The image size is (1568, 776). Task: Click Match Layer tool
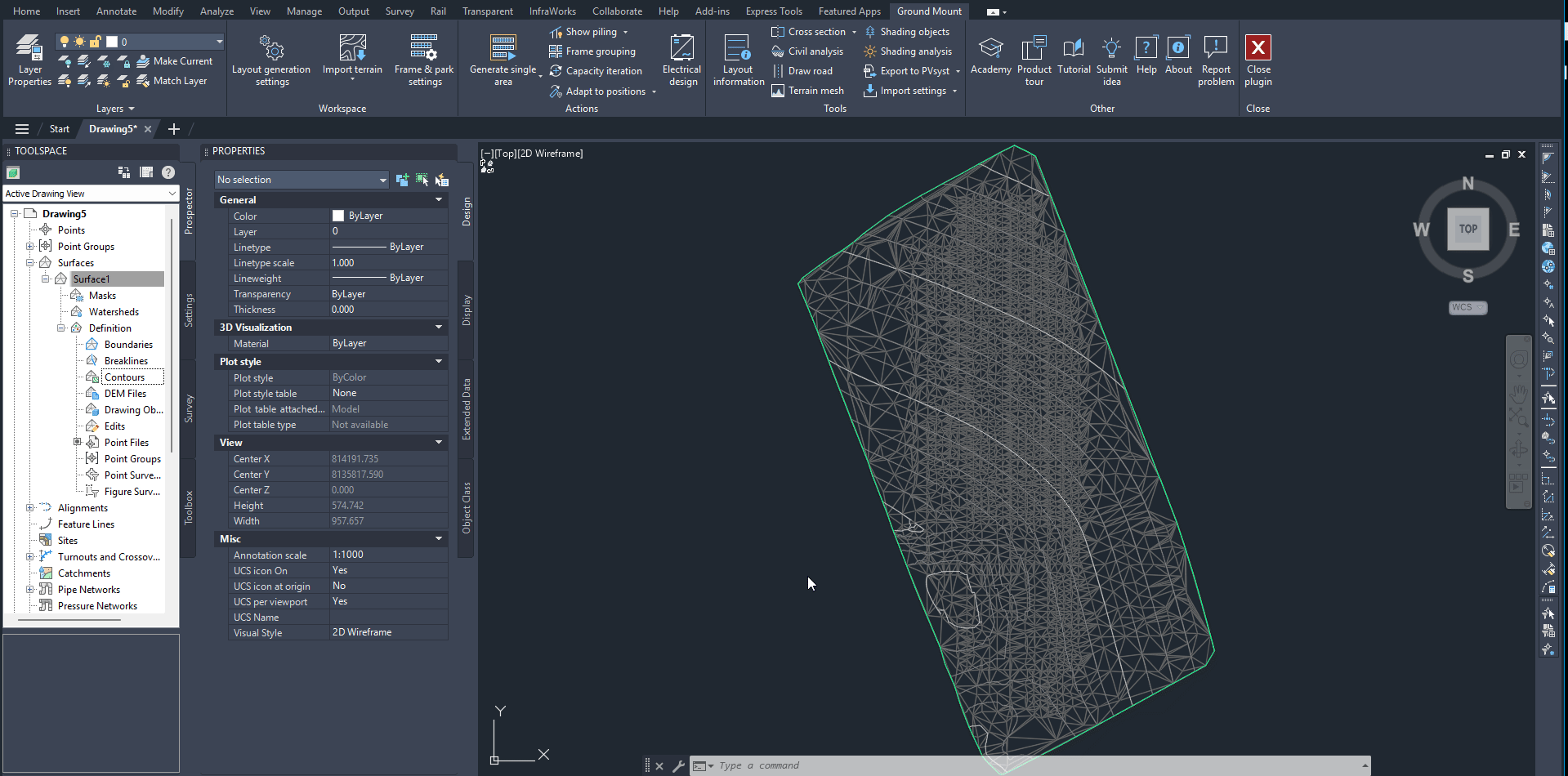point(172,81)
